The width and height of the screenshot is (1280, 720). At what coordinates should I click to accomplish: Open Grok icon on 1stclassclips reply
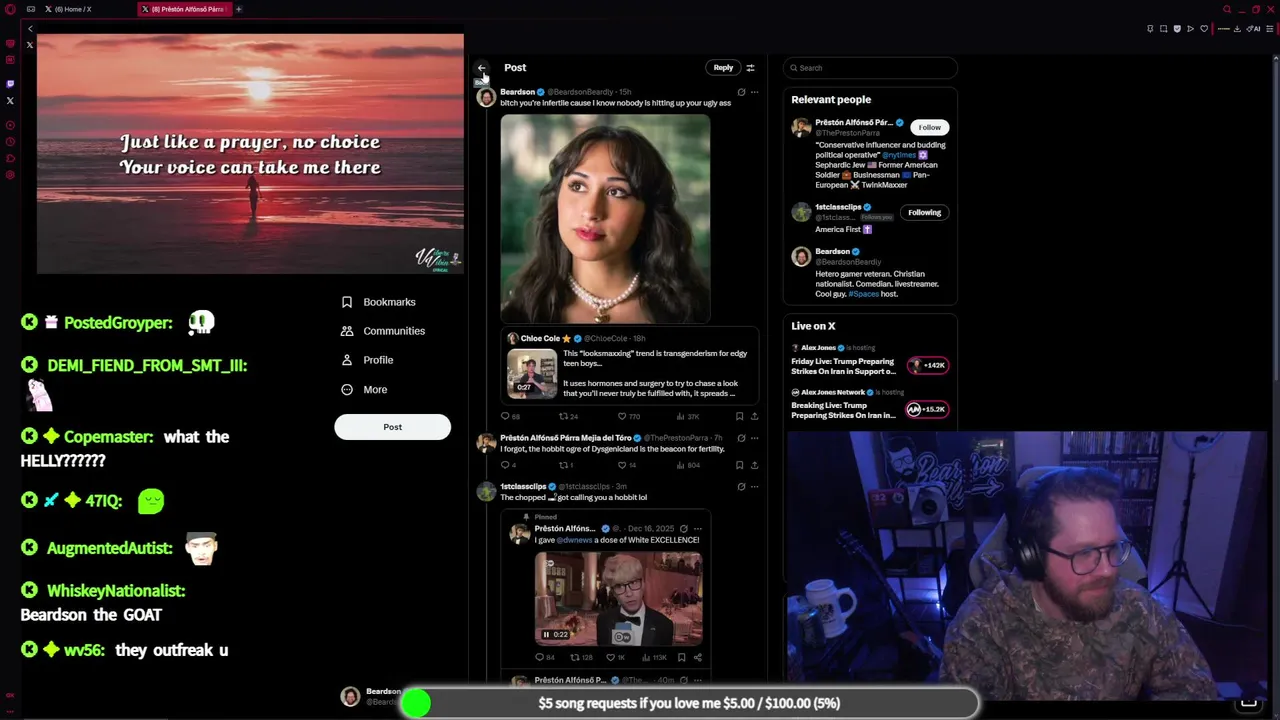tap(741, 487)
